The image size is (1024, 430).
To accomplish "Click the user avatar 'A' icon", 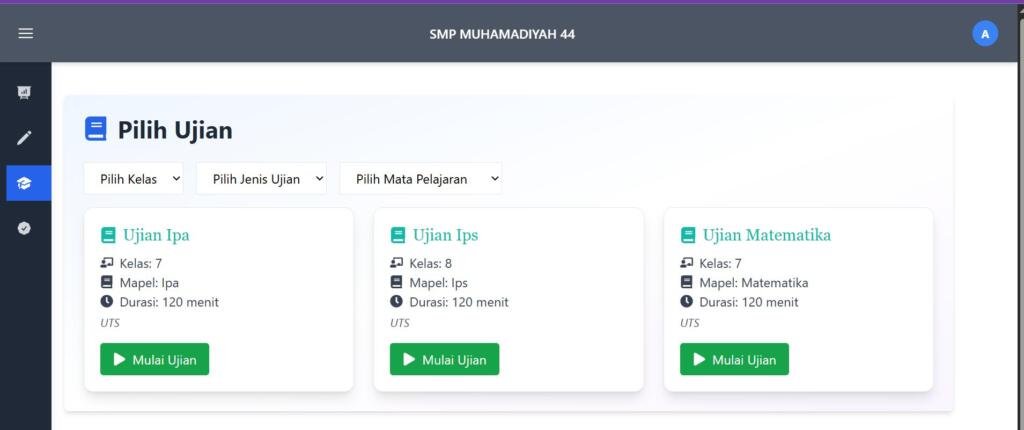I will (x=984, y=34).
